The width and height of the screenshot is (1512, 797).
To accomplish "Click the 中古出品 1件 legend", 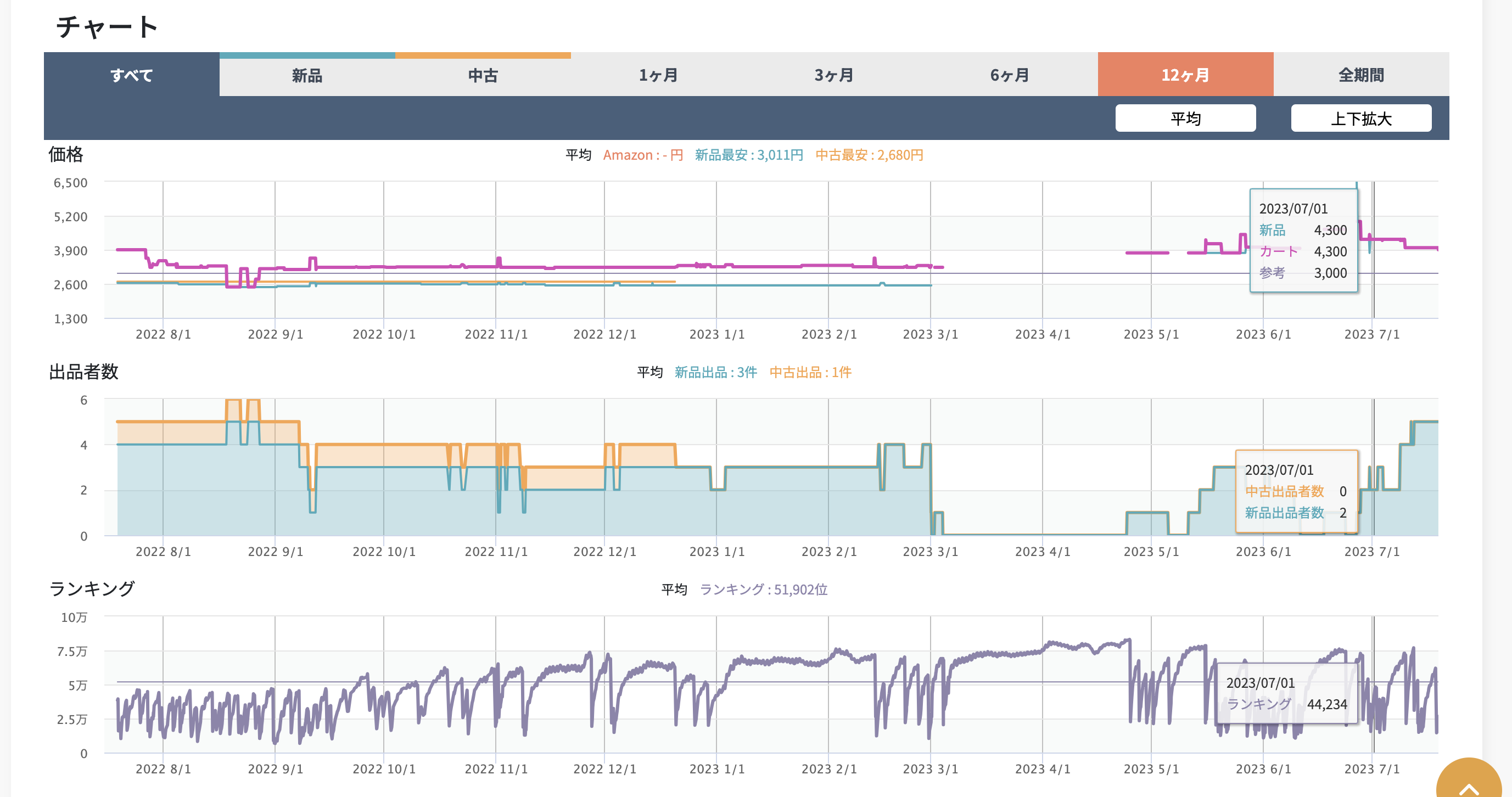I will coord(810,372).
